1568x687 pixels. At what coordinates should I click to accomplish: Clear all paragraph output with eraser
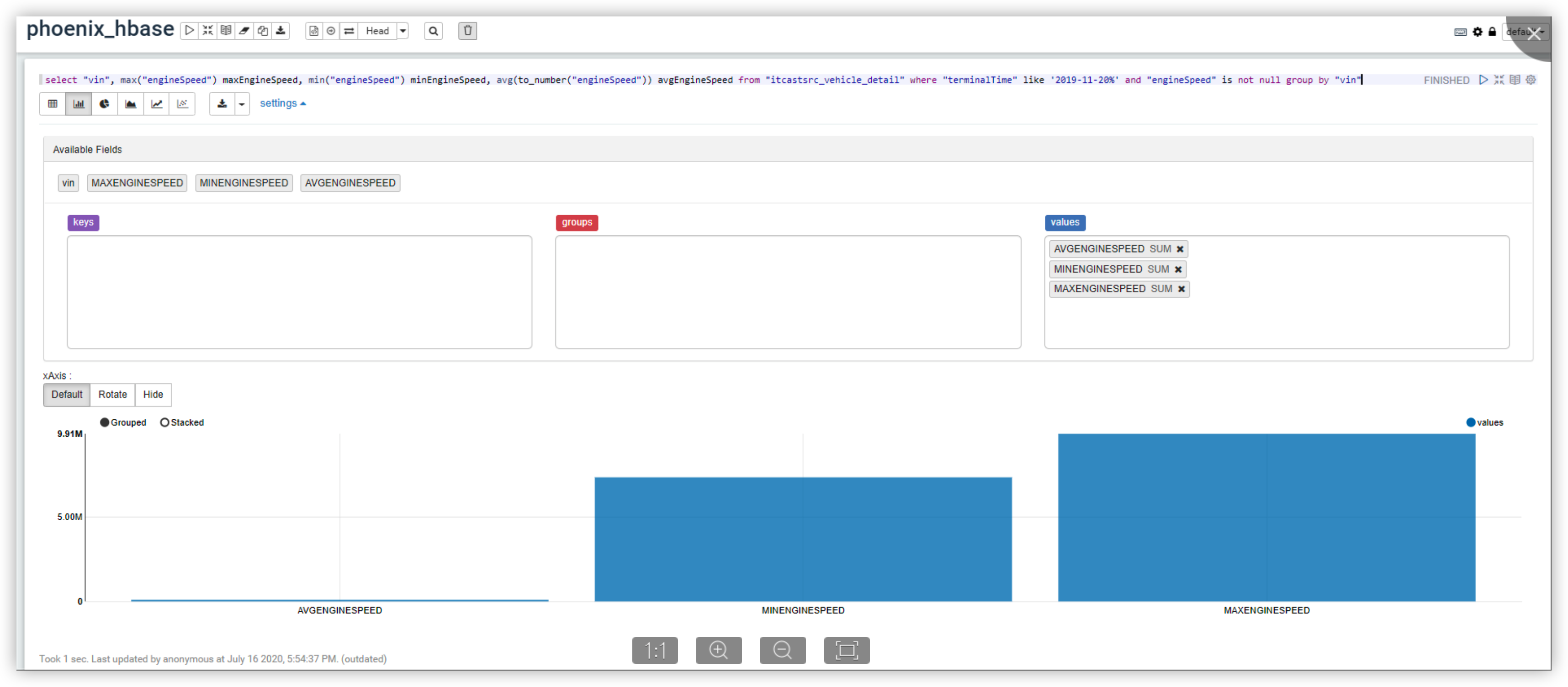coord(244,31)
